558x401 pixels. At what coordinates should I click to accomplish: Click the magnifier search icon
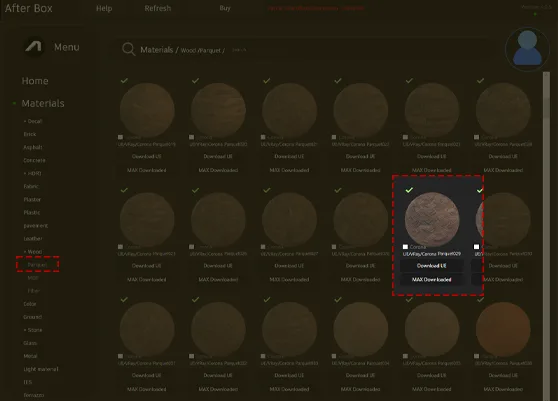point(128,49)
